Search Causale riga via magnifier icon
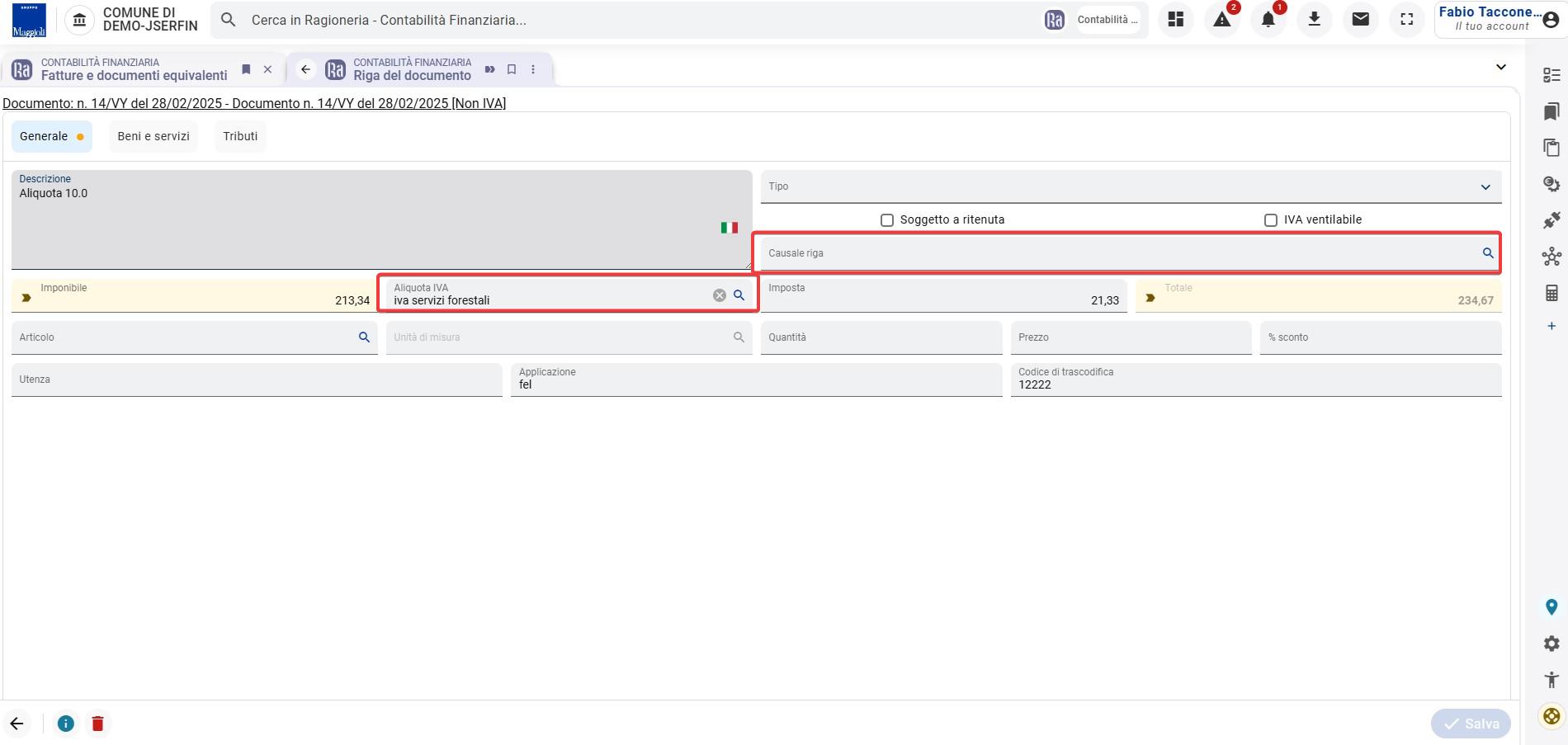Screen dimensions: 1568x745 click(1488, 253)
